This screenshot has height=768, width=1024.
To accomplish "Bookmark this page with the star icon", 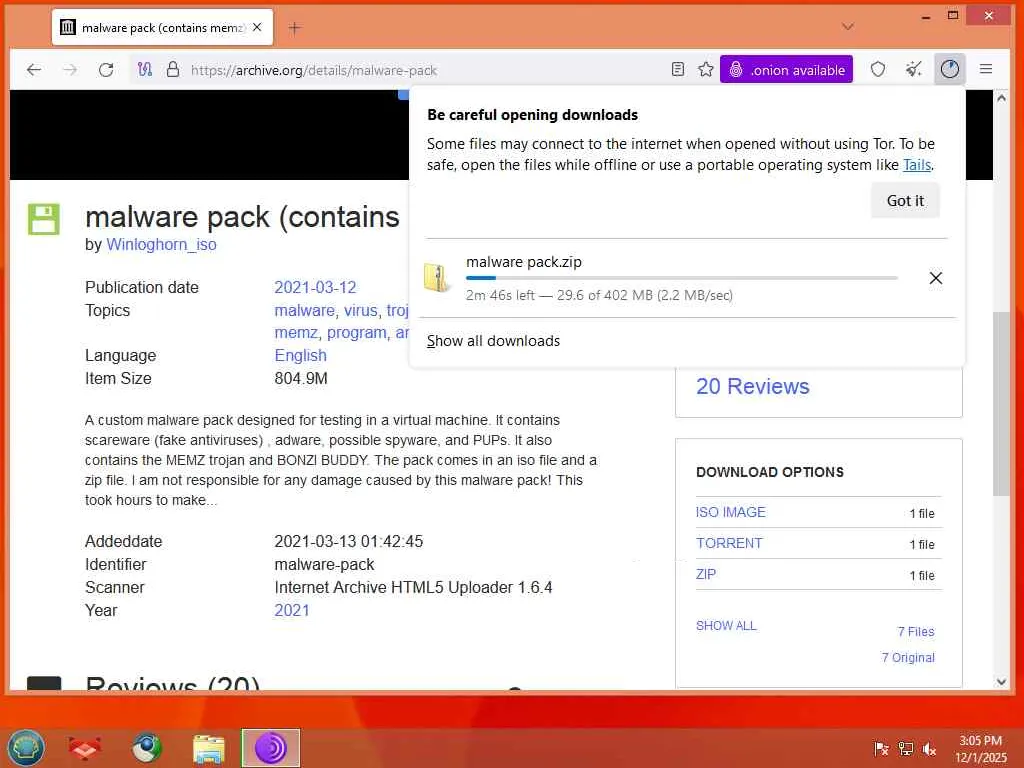I will [x=705, y=69].
